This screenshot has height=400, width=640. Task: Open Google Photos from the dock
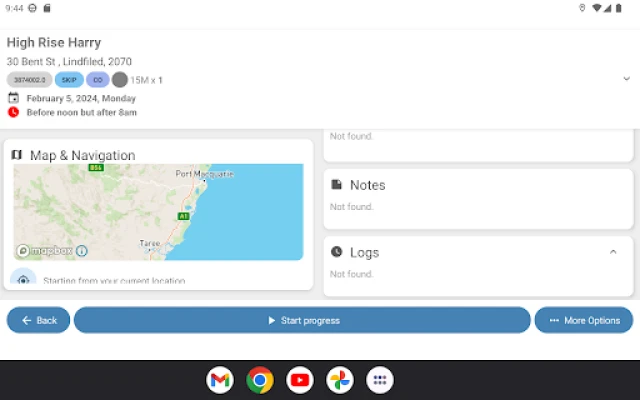tap(340, 380)
